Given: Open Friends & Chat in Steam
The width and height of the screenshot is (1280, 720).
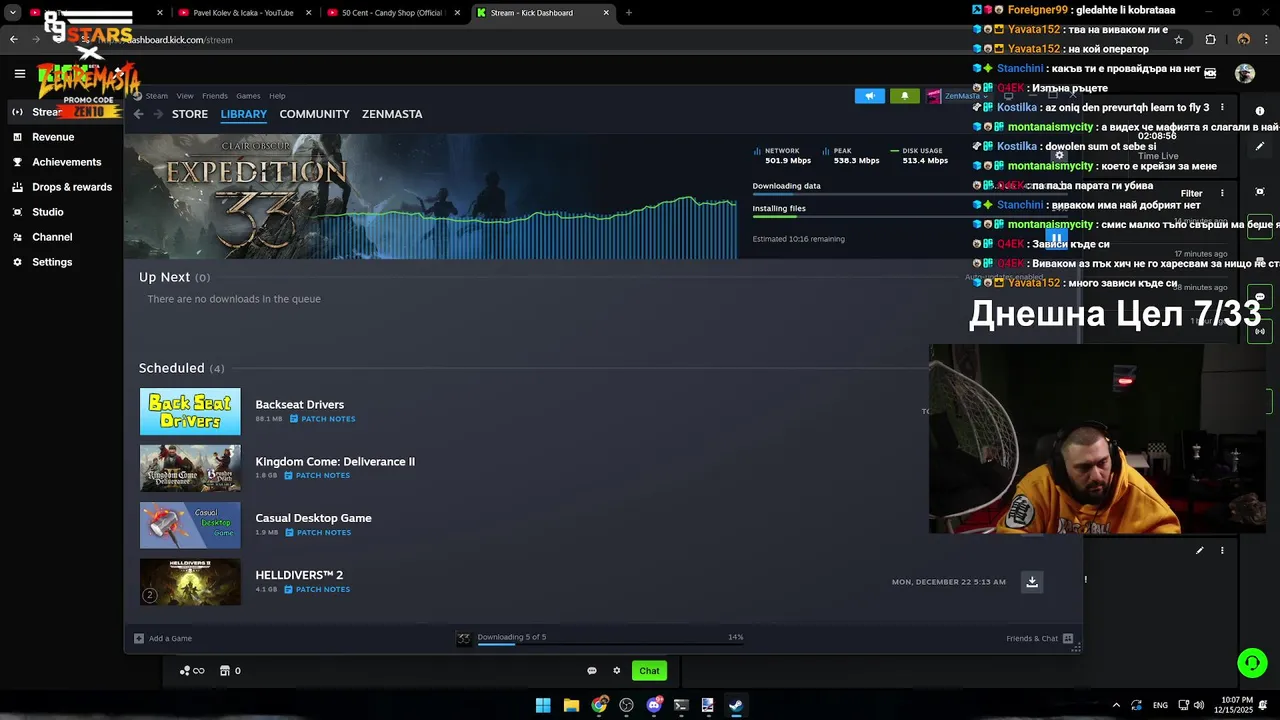Looking at the screenshot, I should [1039, 638].
